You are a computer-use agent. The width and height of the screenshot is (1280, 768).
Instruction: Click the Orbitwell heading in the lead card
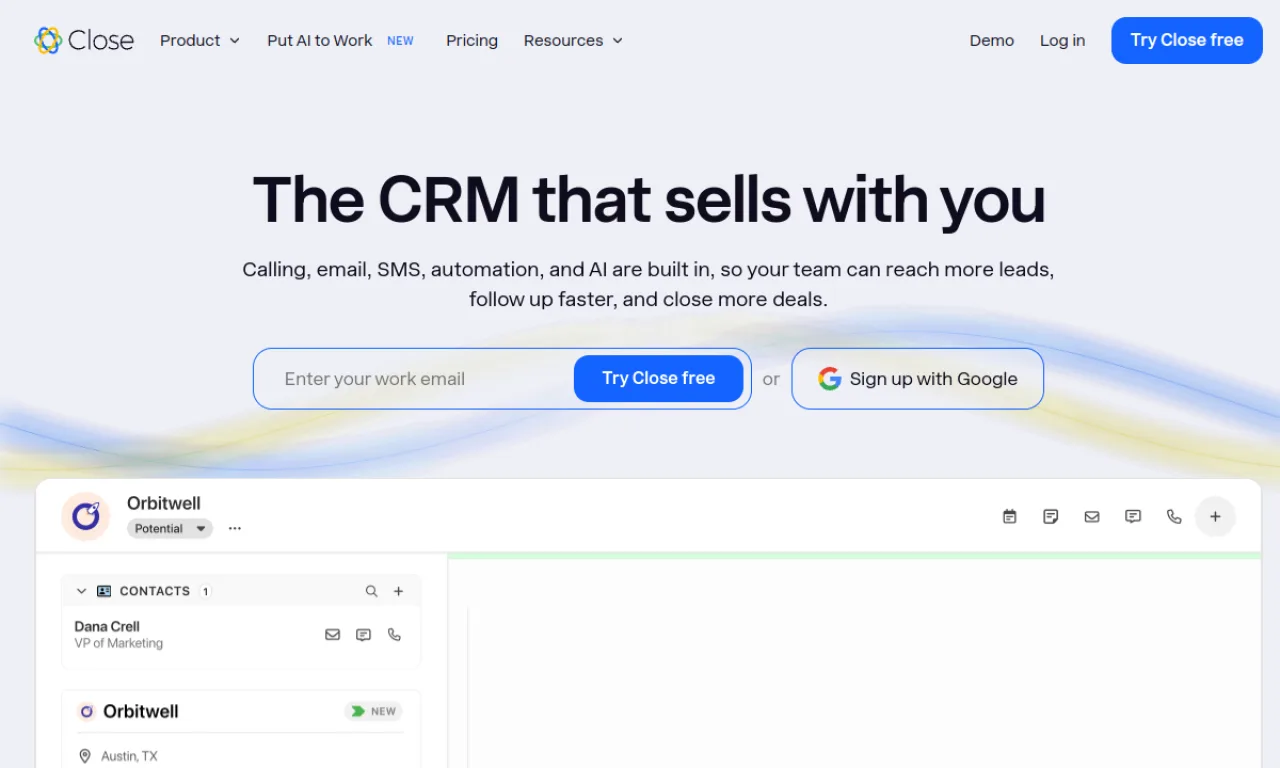(141, 711)
